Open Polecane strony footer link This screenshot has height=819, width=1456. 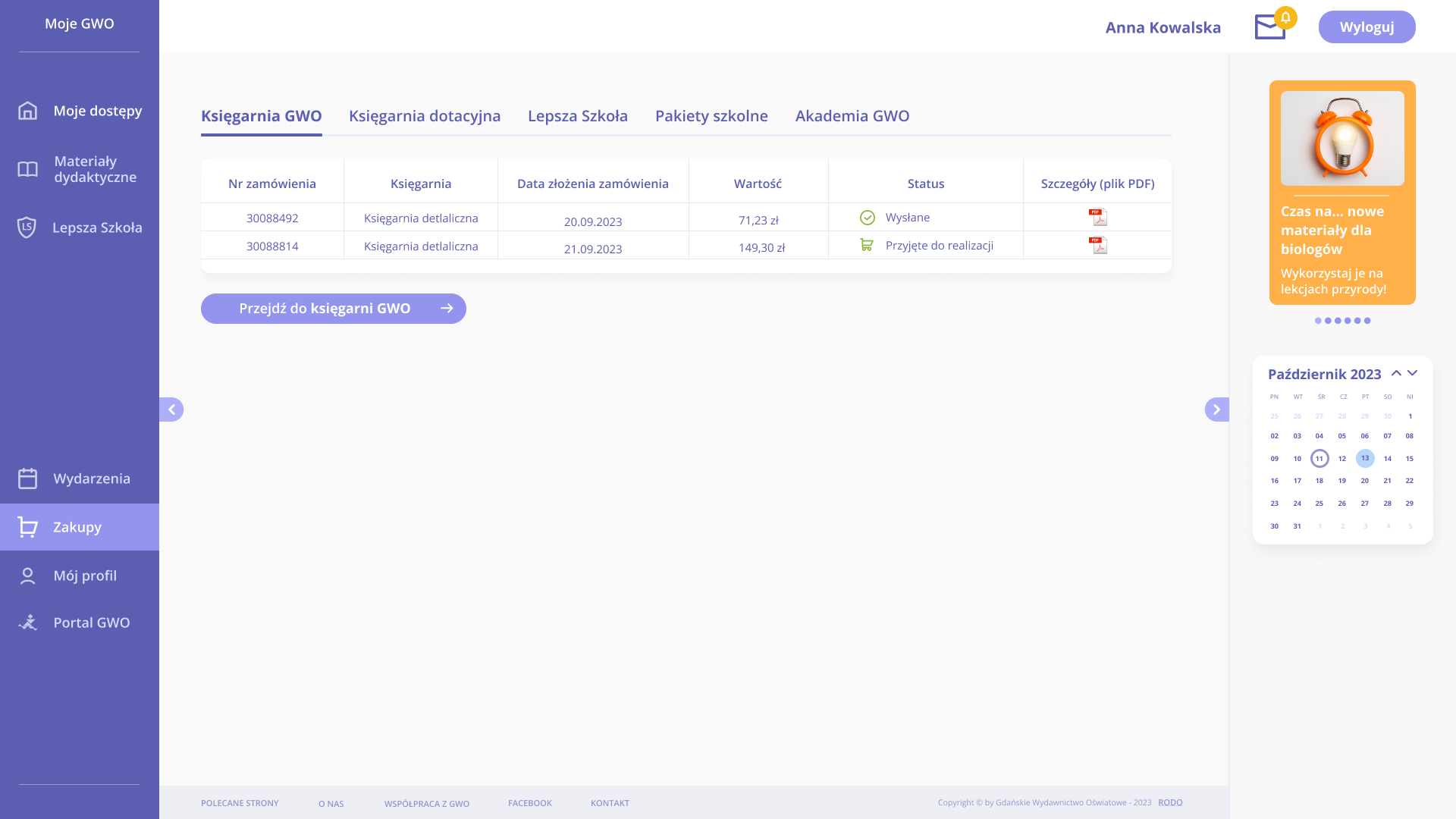tap(240, 803)
